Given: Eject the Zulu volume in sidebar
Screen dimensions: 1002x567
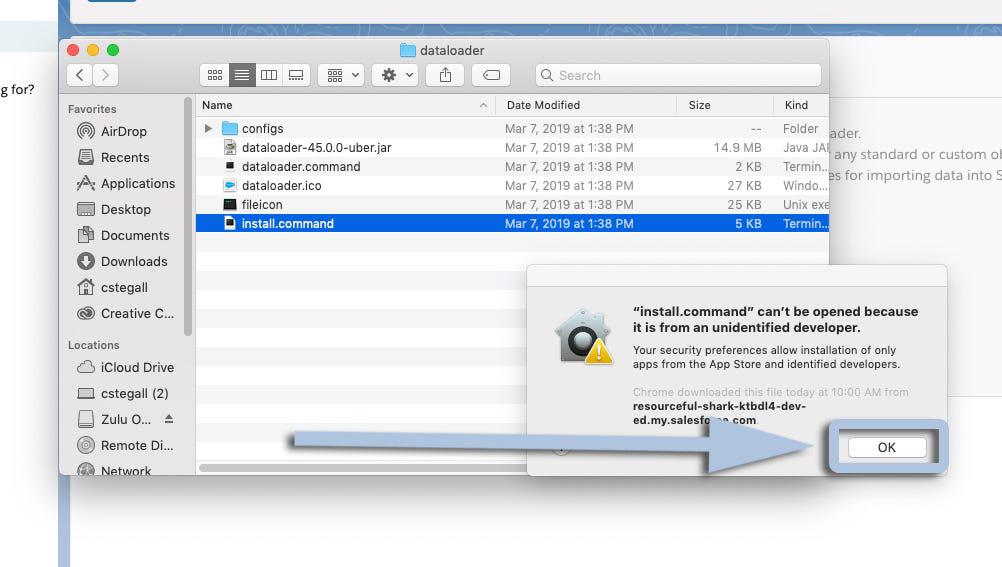Looking at the screenshot, I should [x=169, y=419].
